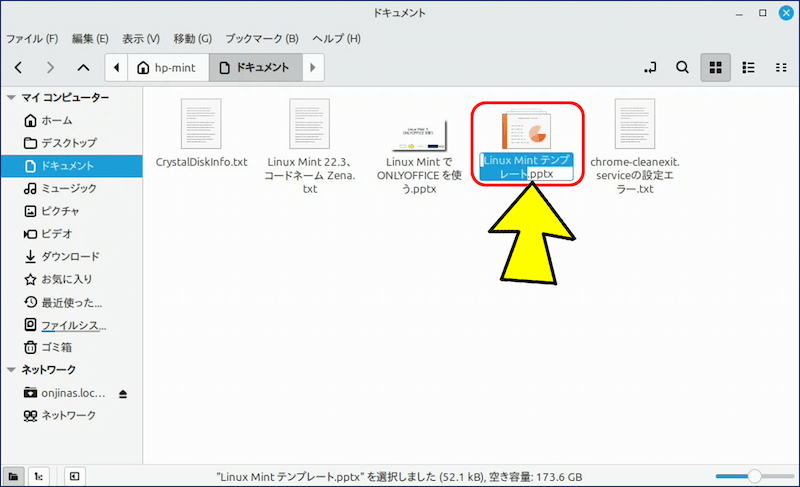Screen dimensions: 800x487
Task: Show places sidebar via status bar button
Action: tap(13, 477)
